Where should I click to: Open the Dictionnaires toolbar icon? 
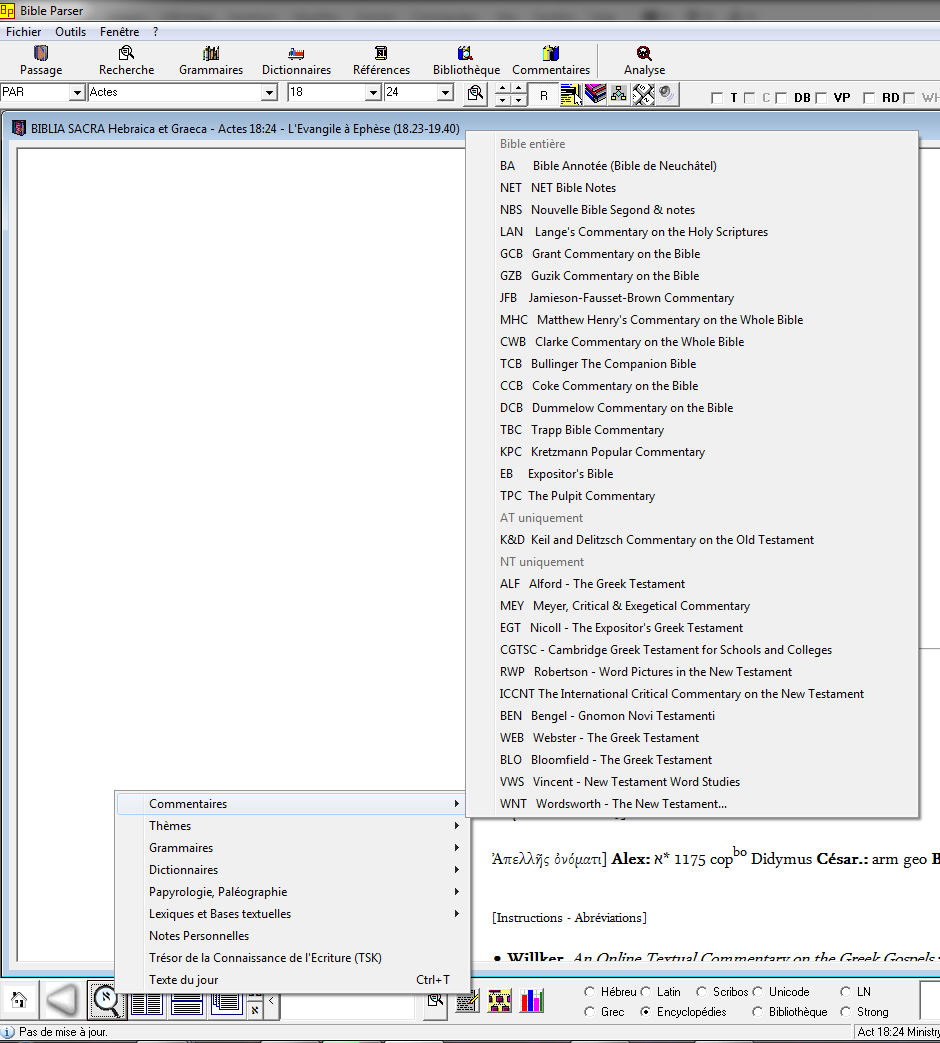click(x=296, y=61)
